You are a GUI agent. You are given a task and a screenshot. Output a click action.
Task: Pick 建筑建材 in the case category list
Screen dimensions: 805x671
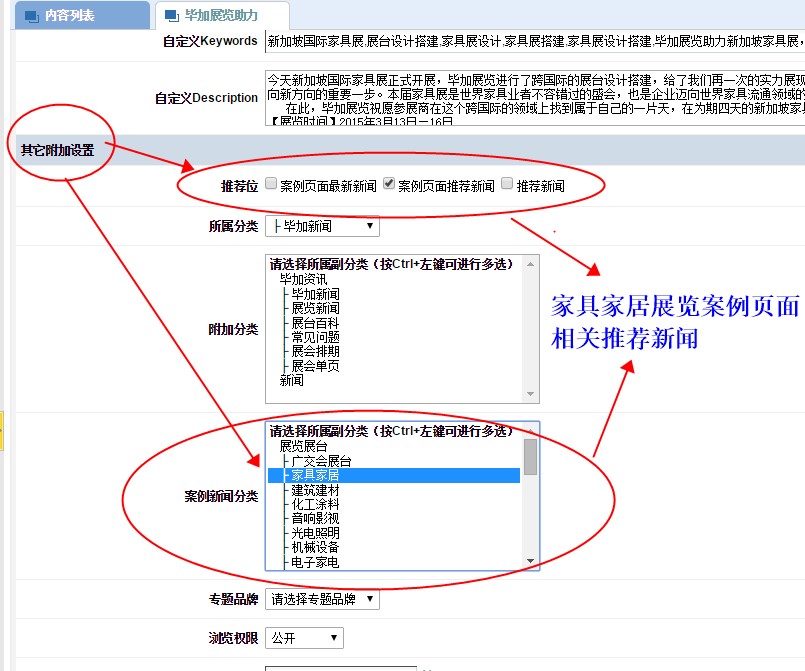click(x=315, y=490)
